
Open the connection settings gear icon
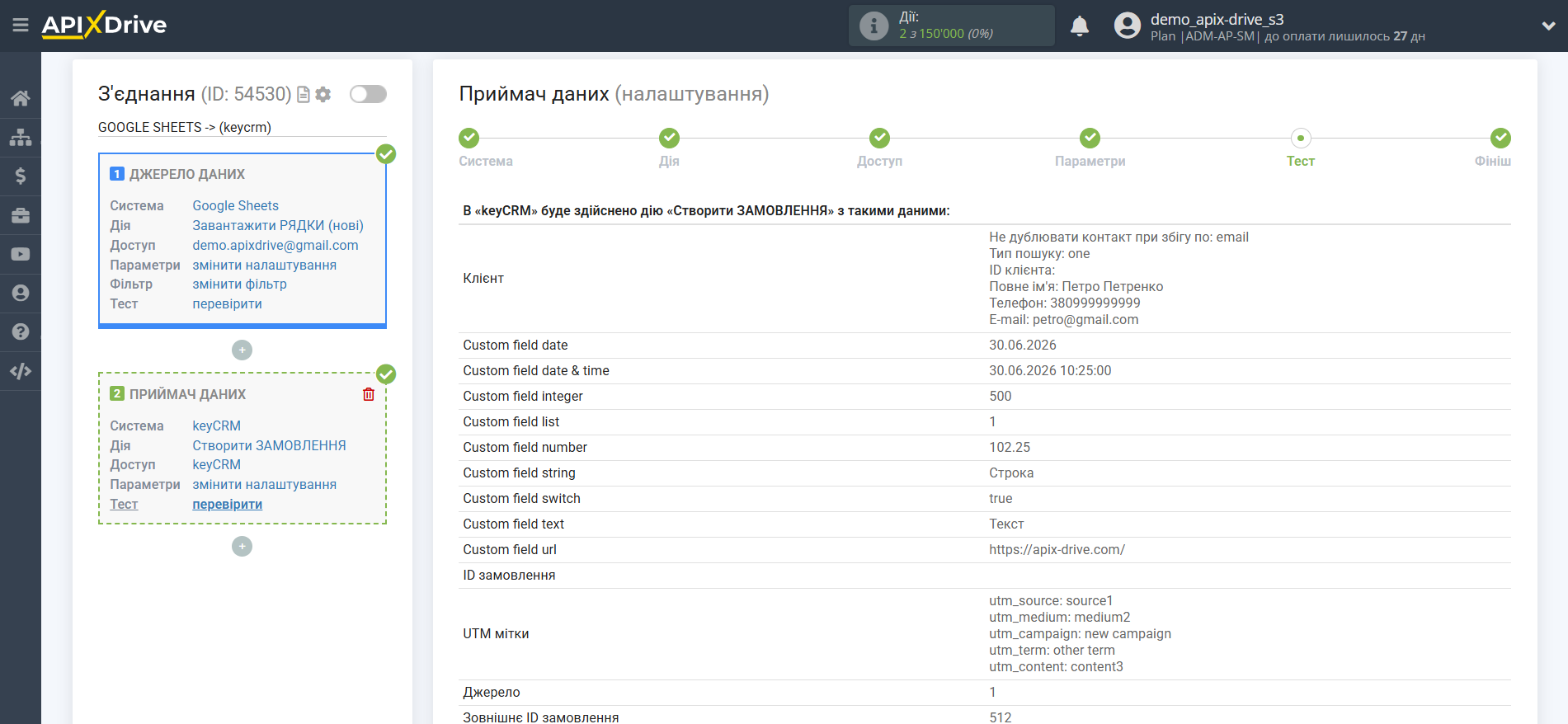(x=323, y=95)
